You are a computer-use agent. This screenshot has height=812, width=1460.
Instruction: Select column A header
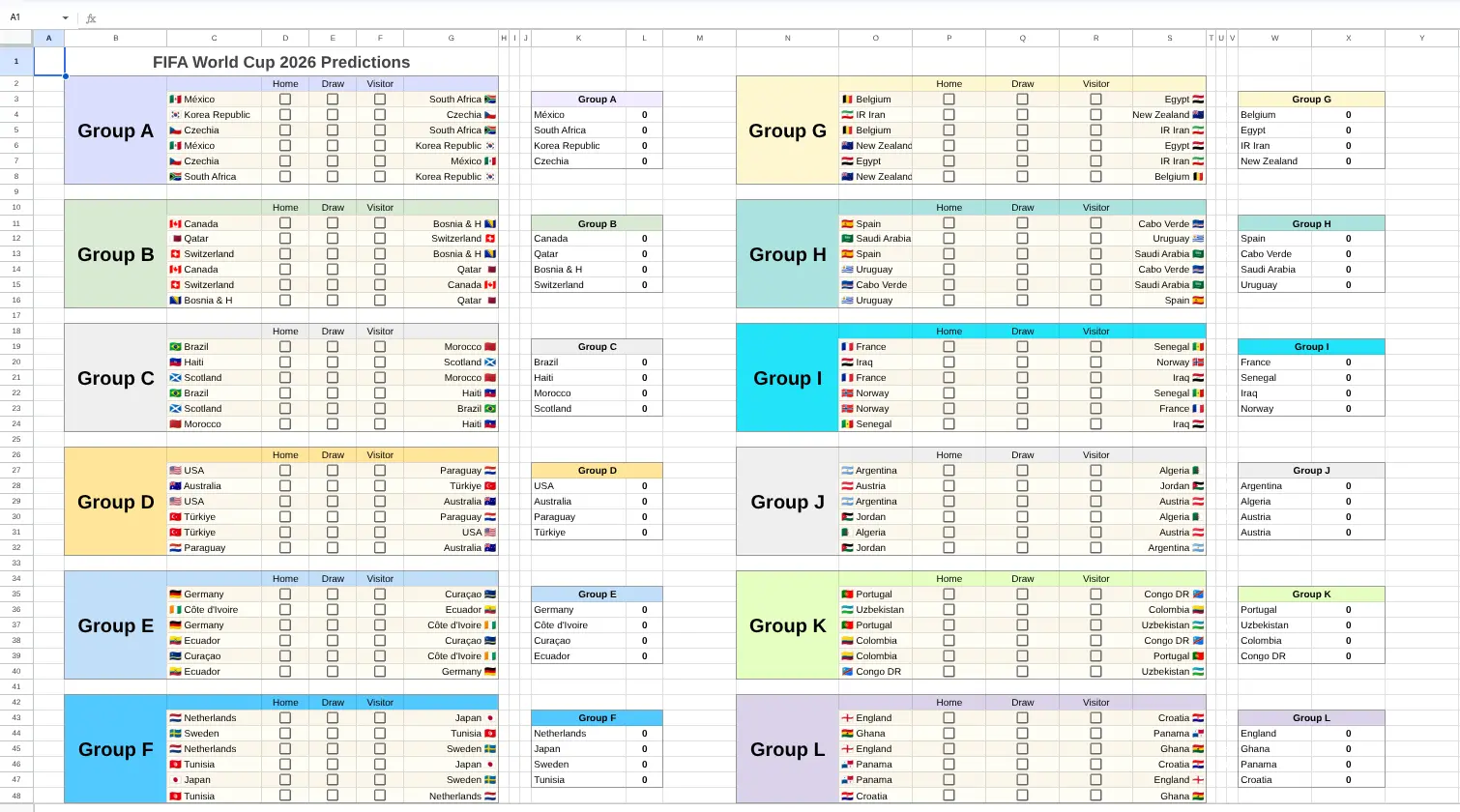tap(49, 38)
